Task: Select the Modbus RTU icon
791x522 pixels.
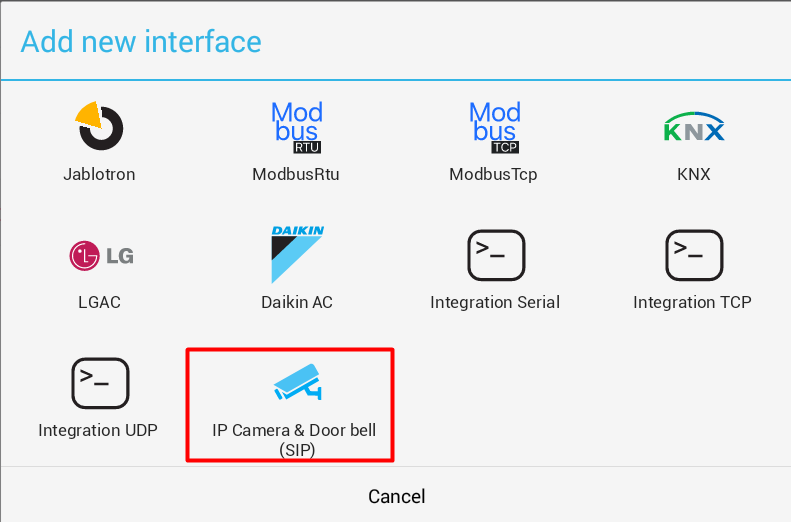Action: click(296, 127)
